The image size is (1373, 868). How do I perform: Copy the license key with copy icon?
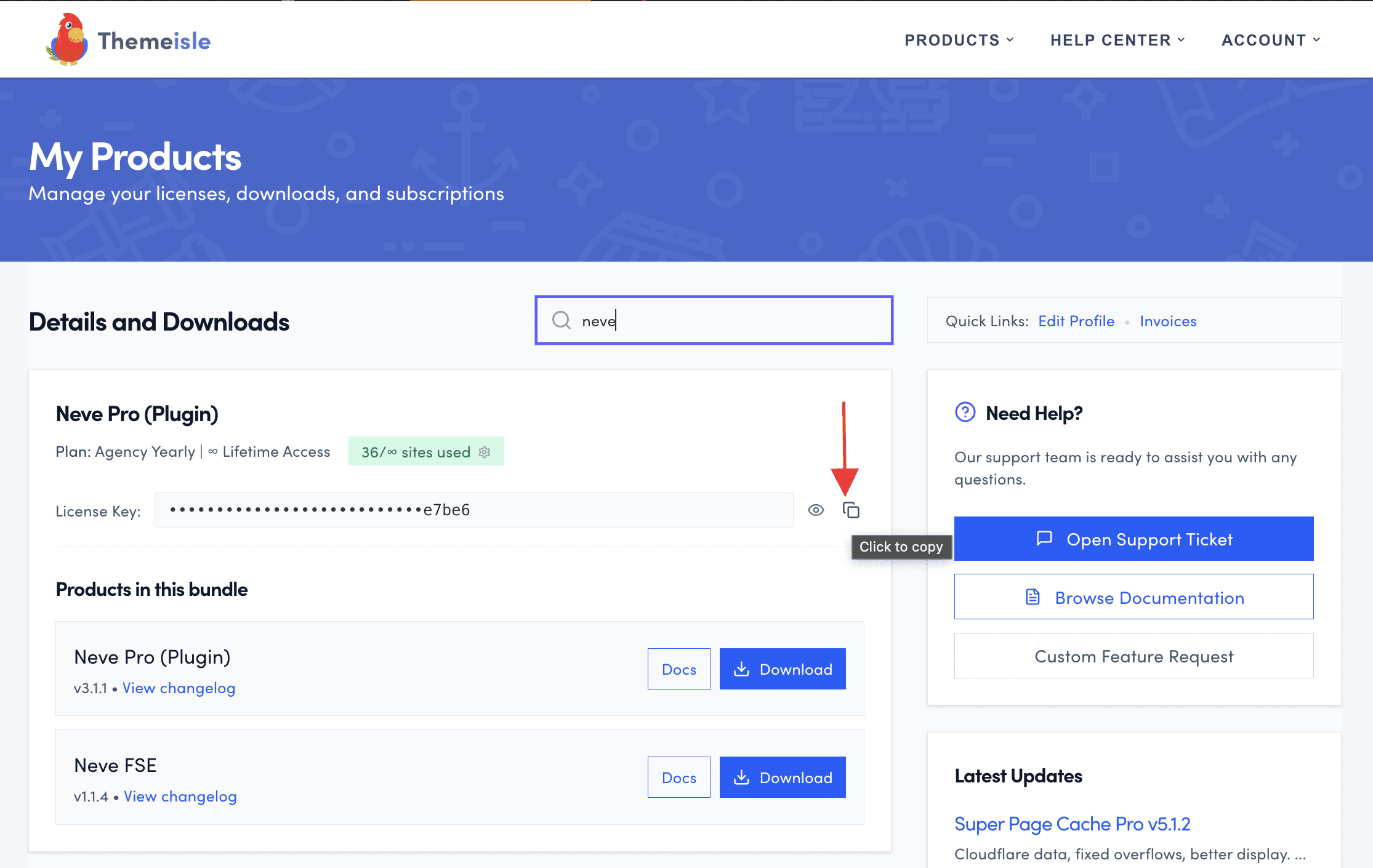tap(851, 510)
